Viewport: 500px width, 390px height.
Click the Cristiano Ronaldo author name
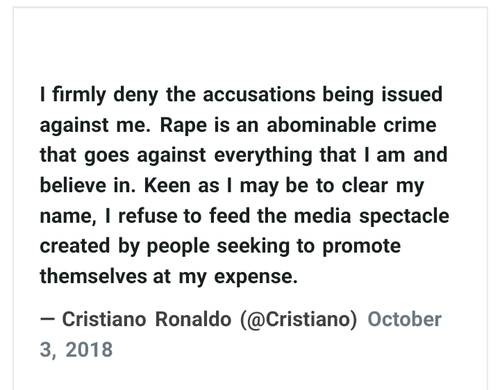146,319
